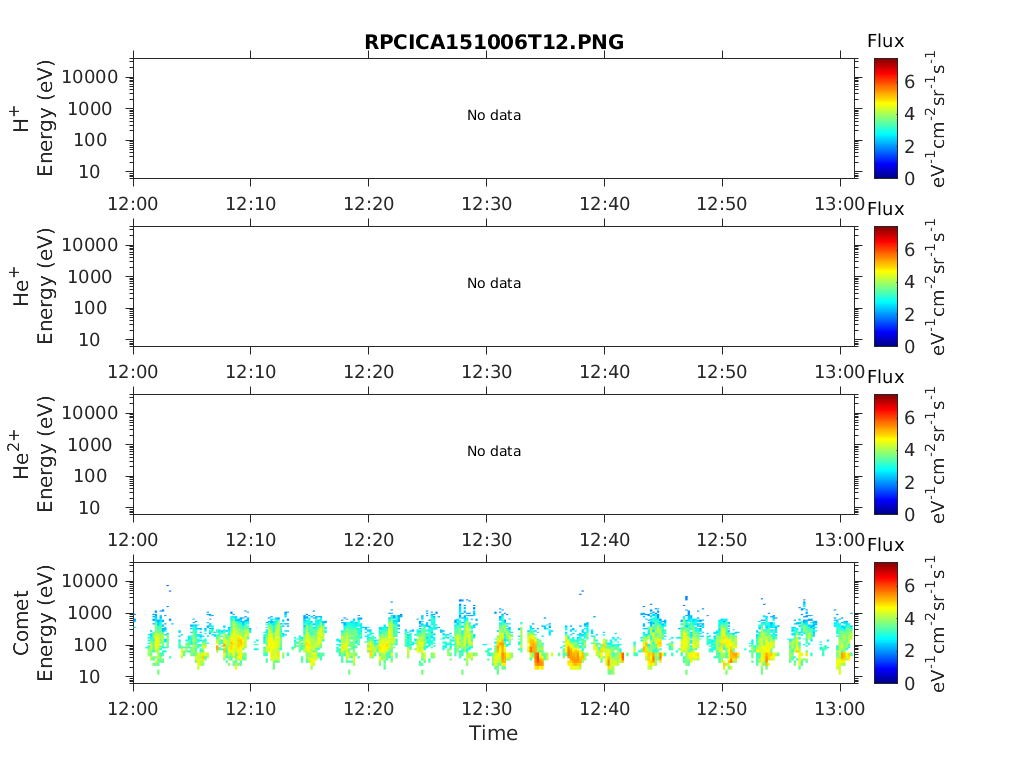This screenshot has width=1024, height=768.
Task: Click the 100 tick label on He+ panel
Action: 90,308
